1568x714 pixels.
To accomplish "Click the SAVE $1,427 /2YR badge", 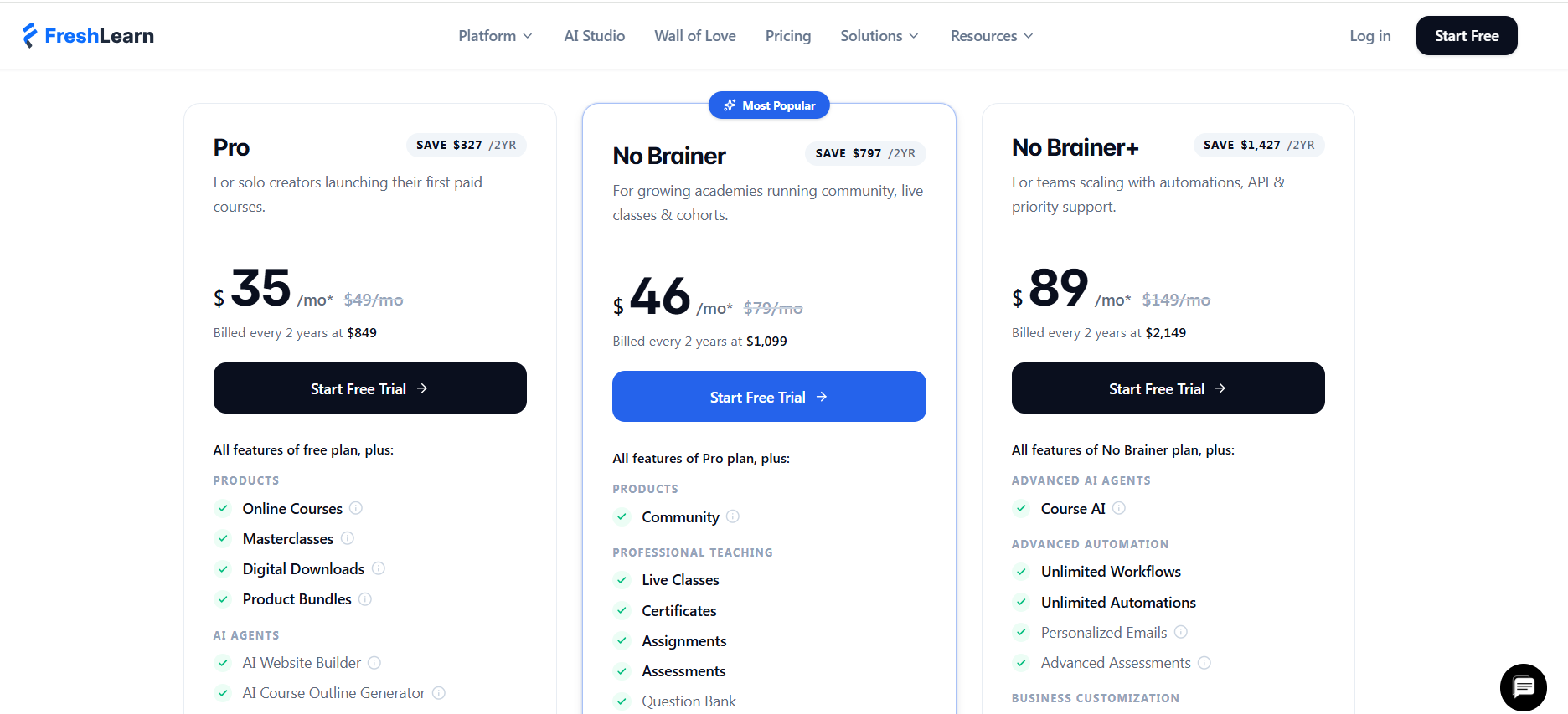I will [x=1259, y=145].
